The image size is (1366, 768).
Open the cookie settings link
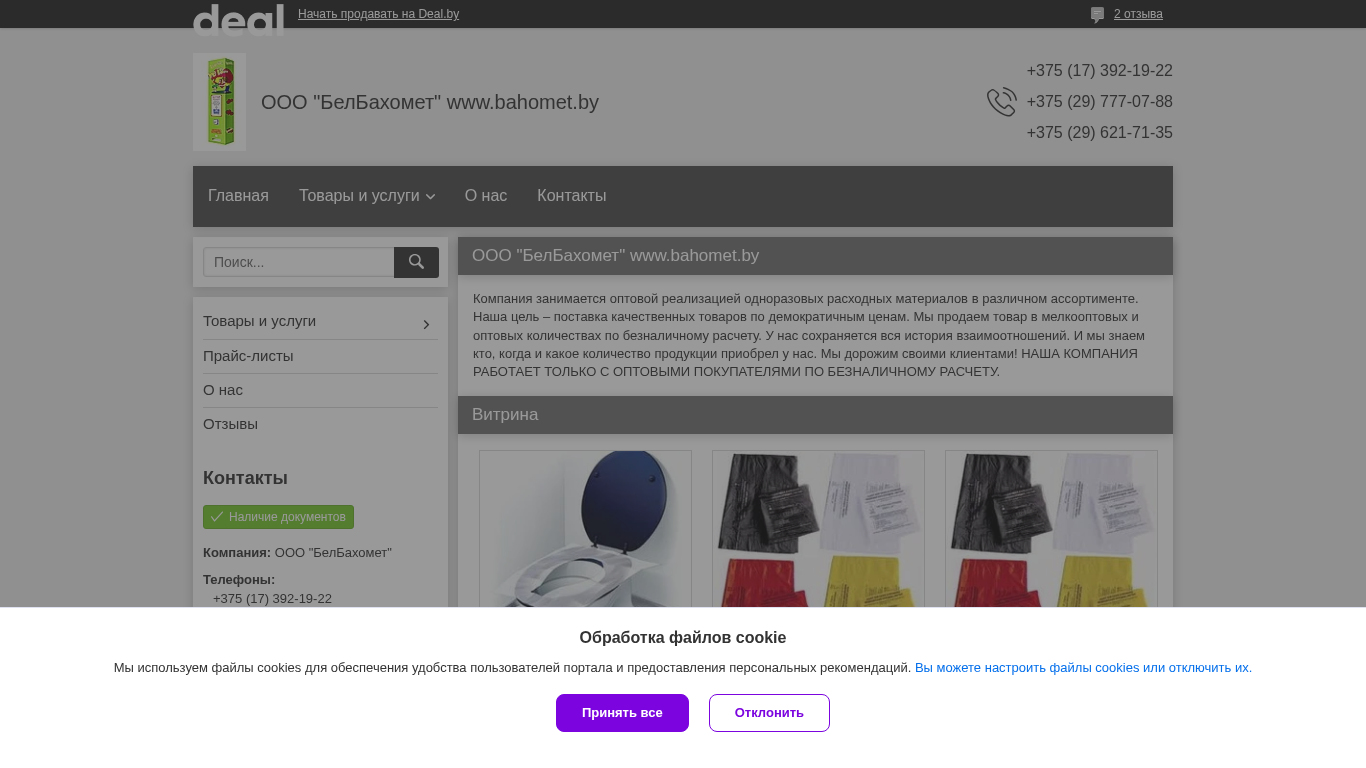(x=1083, y=668)
